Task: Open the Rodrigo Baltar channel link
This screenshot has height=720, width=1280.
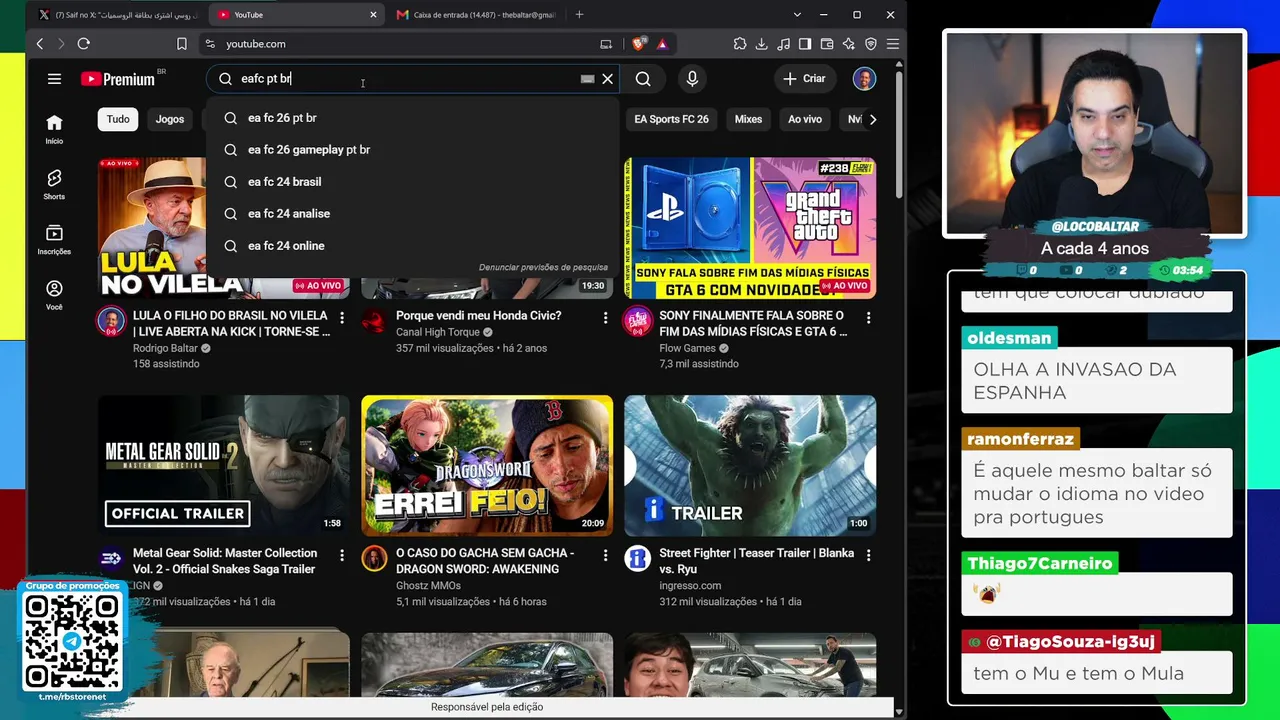Action: coord(165,348)
